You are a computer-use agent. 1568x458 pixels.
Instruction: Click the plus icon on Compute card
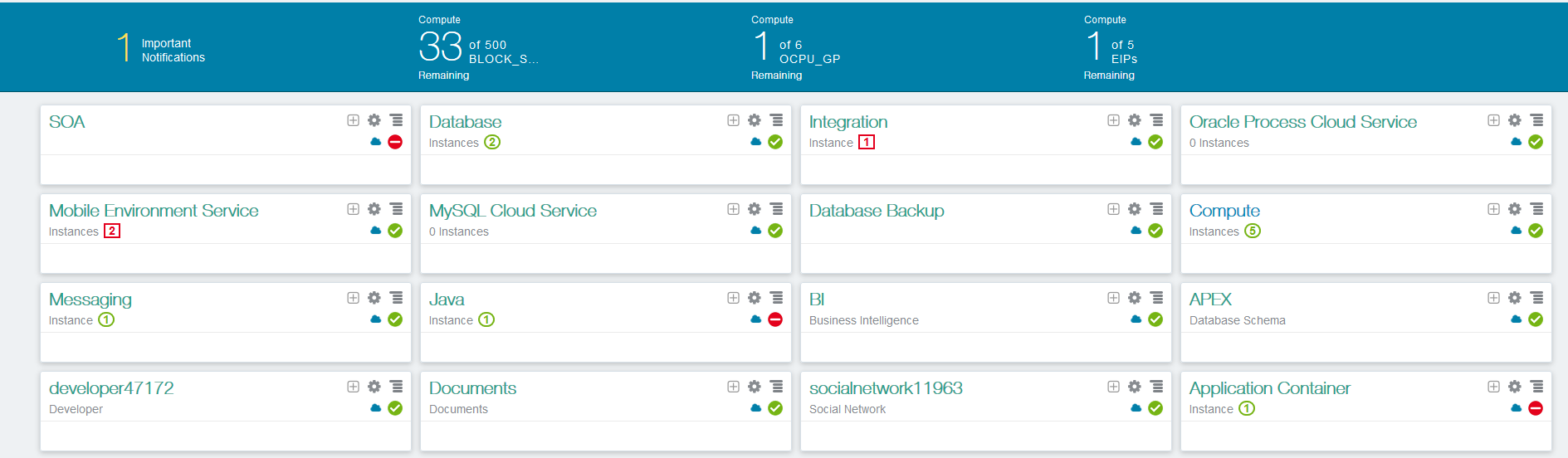(1494, 209)
